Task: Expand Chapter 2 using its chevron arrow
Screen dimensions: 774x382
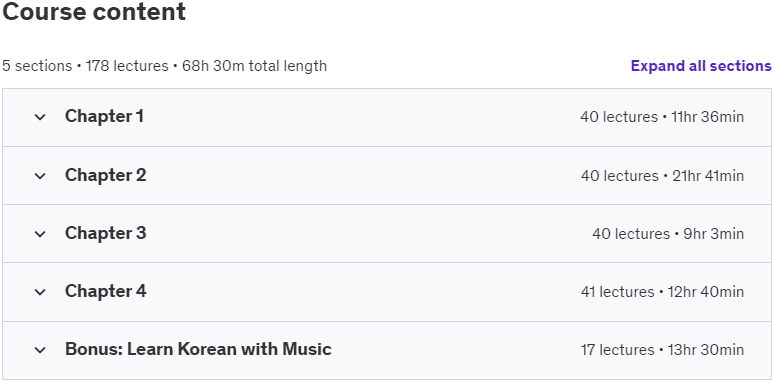Action: click(x=40, y=176)
